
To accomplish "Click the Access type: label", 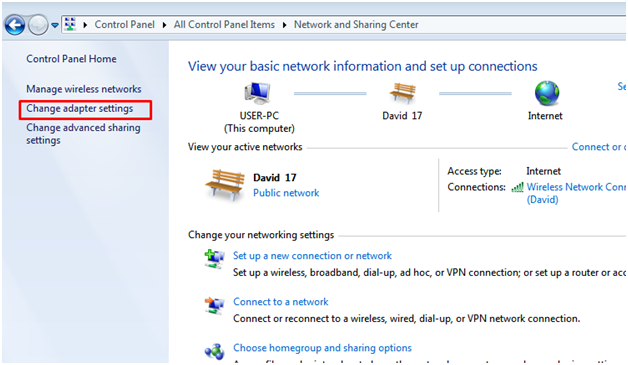I will click(474, 171).
